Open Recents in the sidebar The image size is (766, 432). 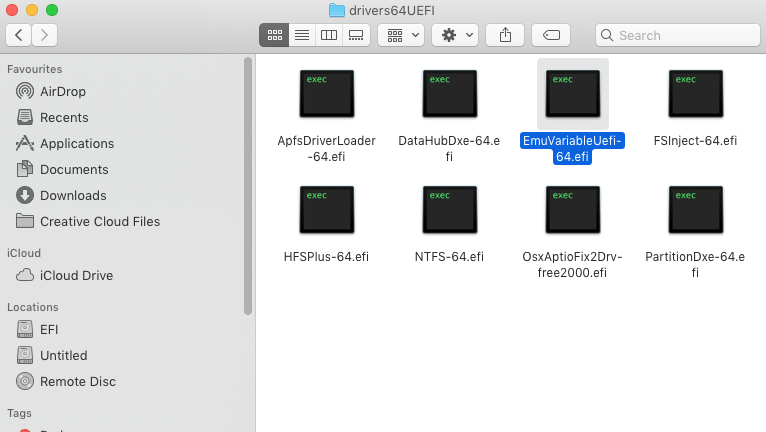pyautogui.click(x=64, y=117)
